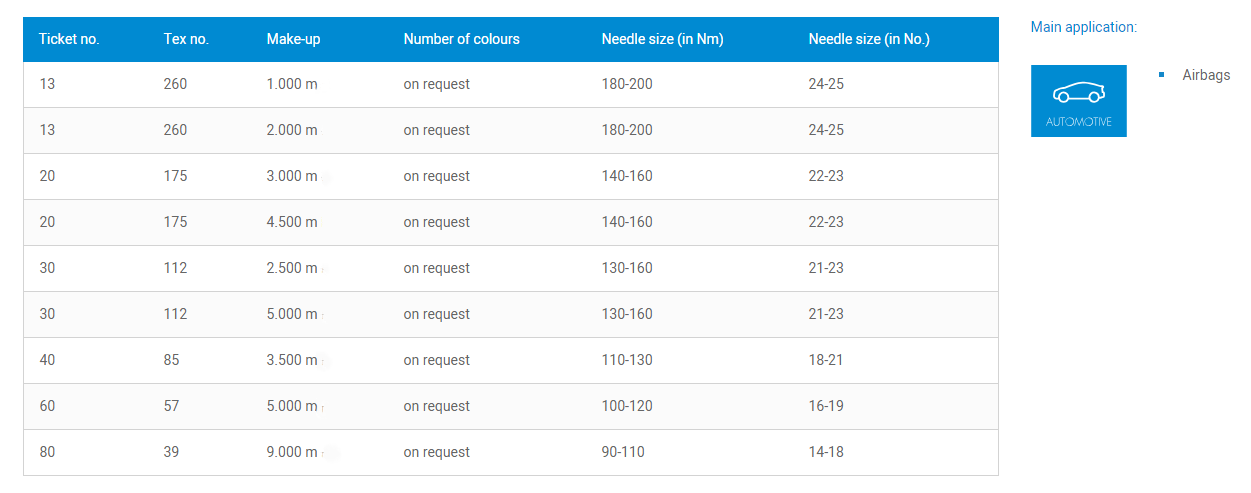Click the 2.000 m make-up cell
The width and height of the screenshot is (1251, 493).
click(x=292, y=130)
